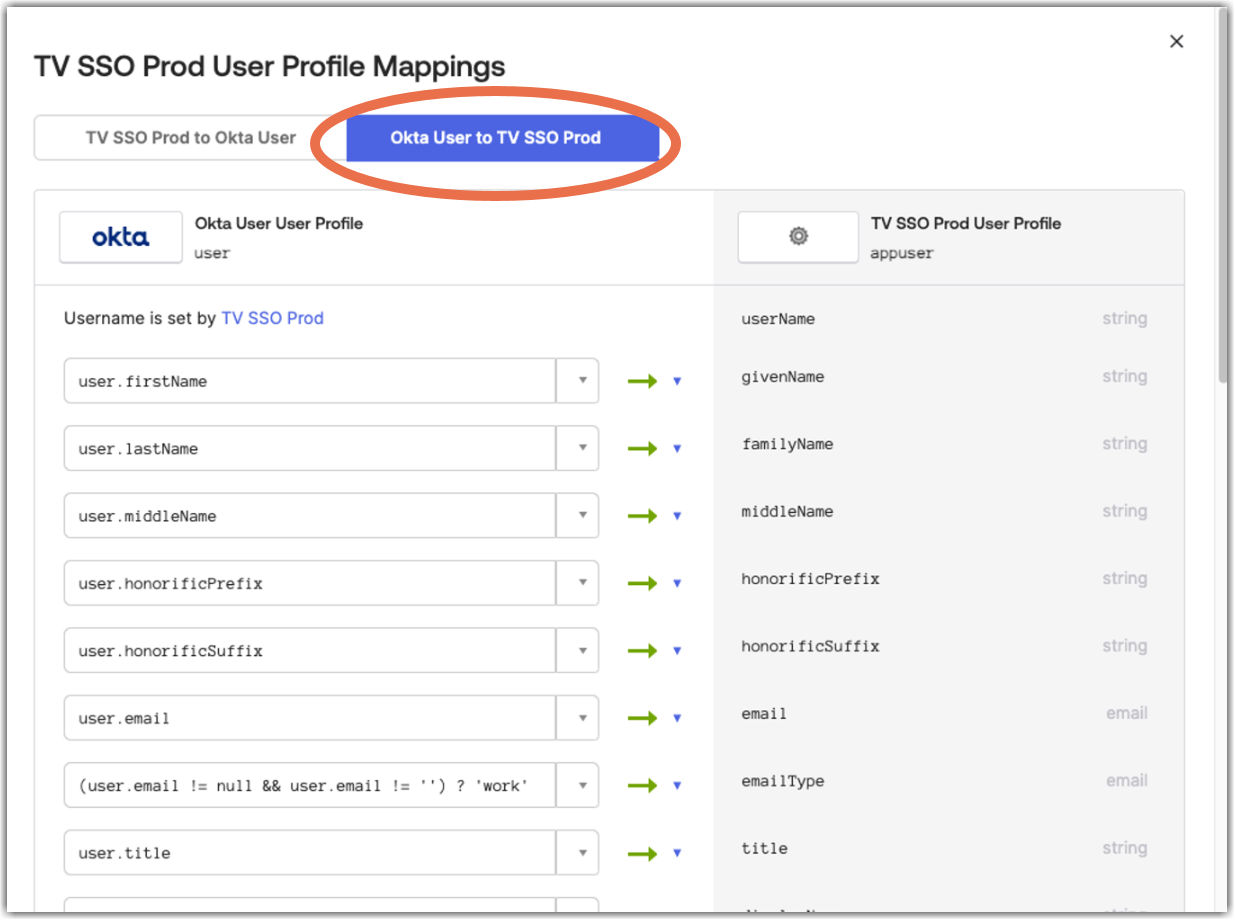Select the emailType attribute label
This screenshot has height=920, width=1235.
tap(783, 781)
